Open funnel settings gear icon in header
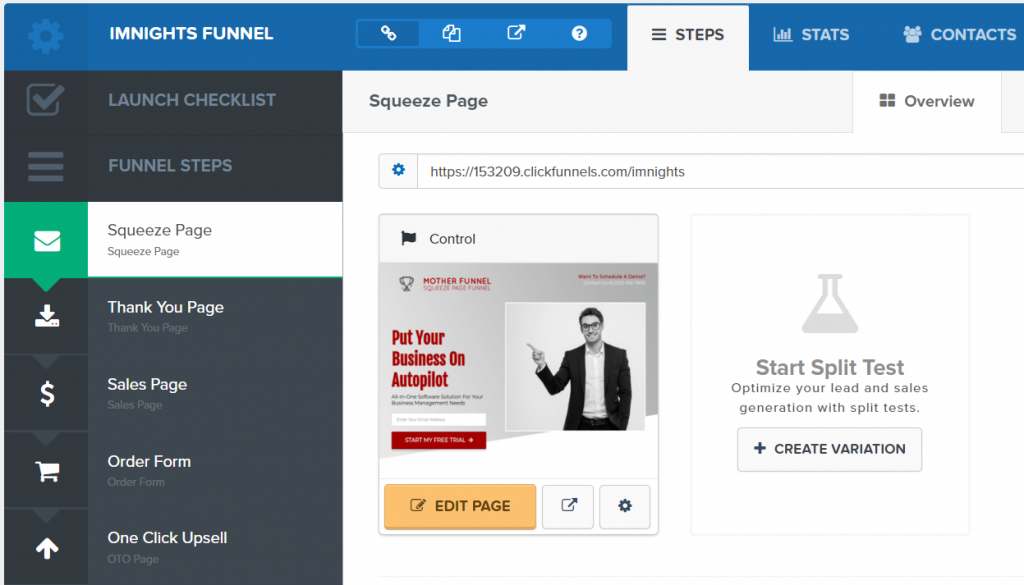 [x=46, y=36]
